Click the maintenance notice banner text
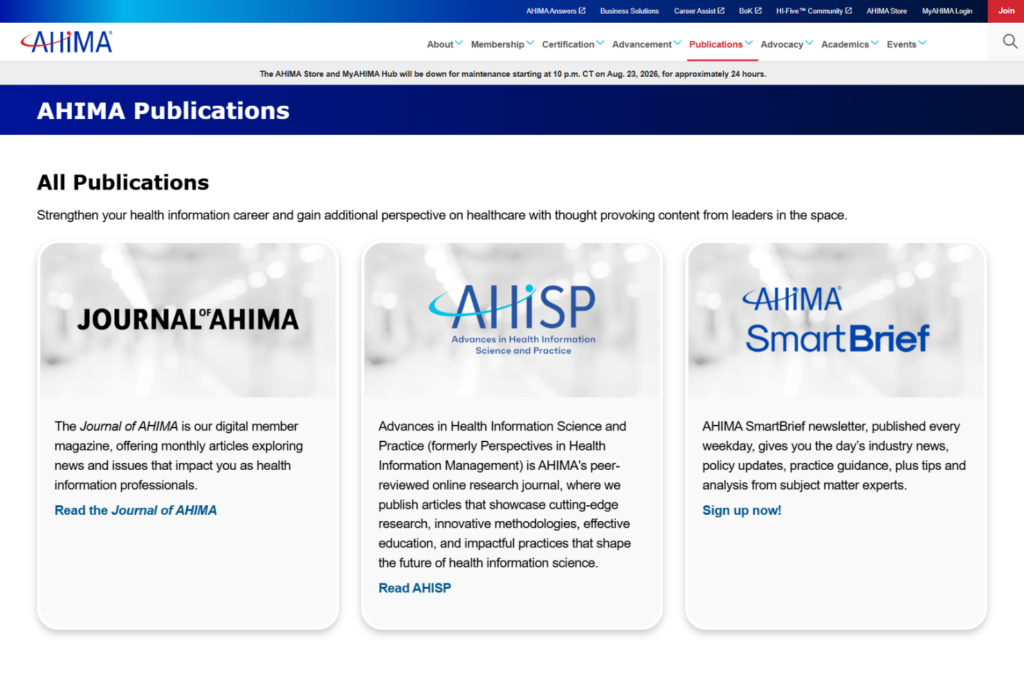The image size is (1024, 683). coord(513,74)
